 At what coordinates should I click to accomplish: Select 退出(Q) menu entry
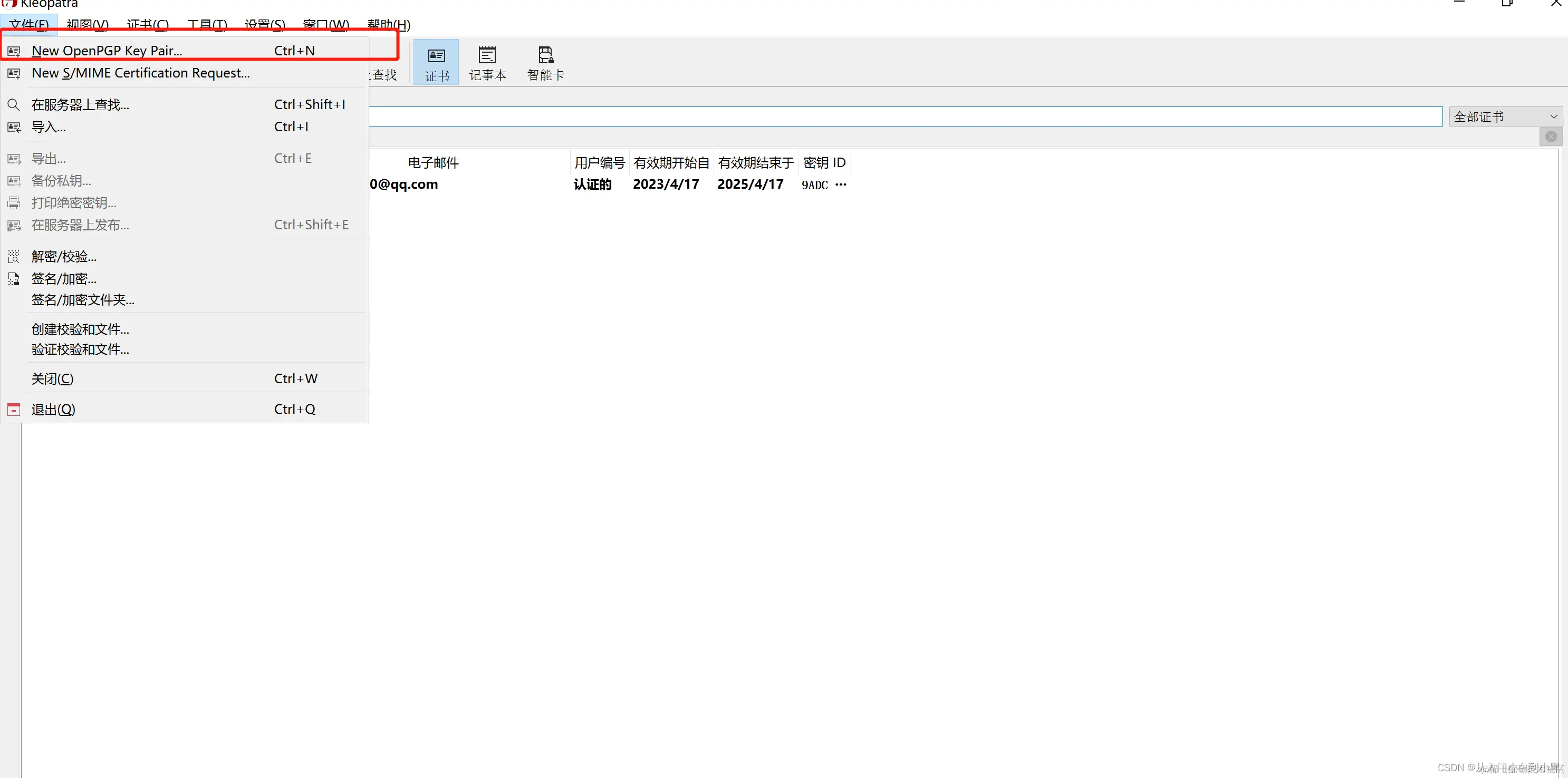[185, 410]
